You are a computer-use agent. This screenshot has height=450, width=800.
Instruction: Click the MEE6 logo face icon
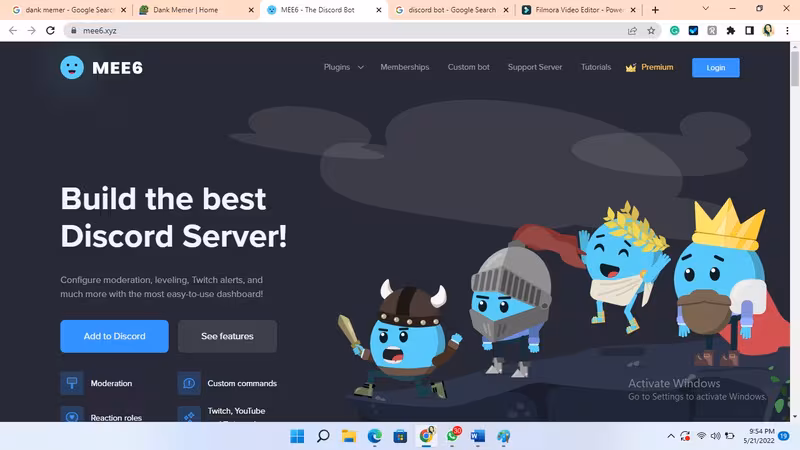click(72, 67)
